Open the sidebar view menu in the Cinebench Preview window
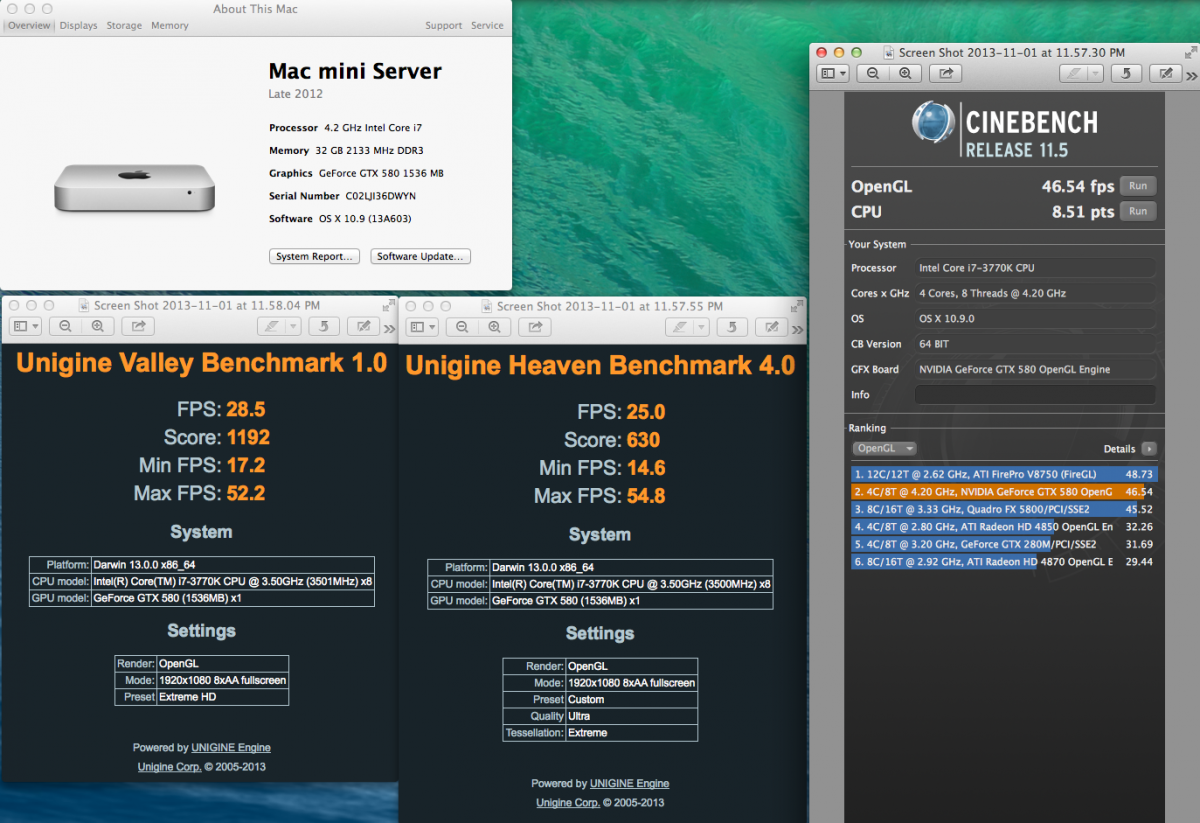 [833, 73]
